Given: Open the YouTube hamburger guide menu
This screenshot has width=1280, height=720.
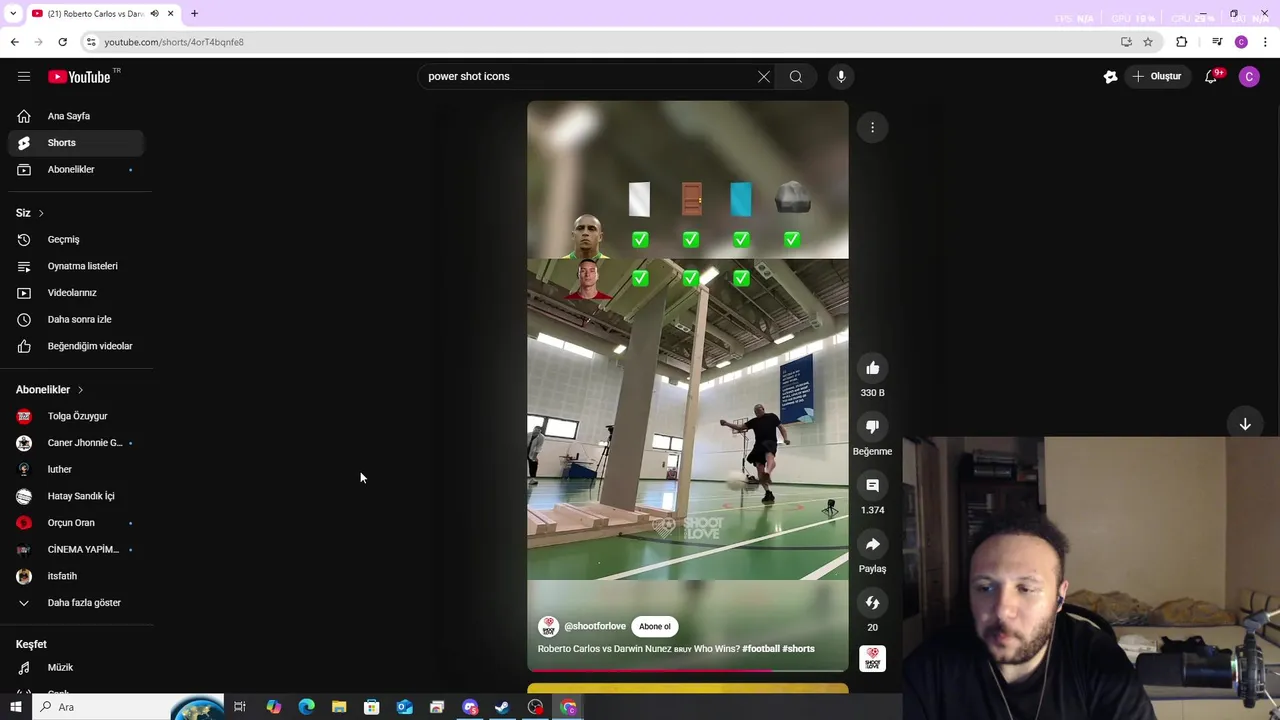Looking at the screenshot, I should (x=24, y=76).
